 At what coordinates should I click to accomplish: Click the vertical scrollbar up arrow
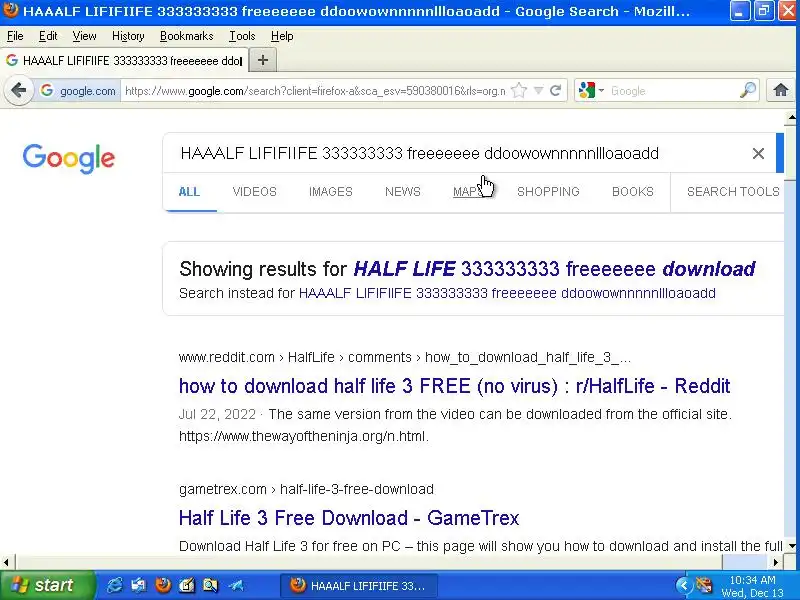(x=791, y=118)
